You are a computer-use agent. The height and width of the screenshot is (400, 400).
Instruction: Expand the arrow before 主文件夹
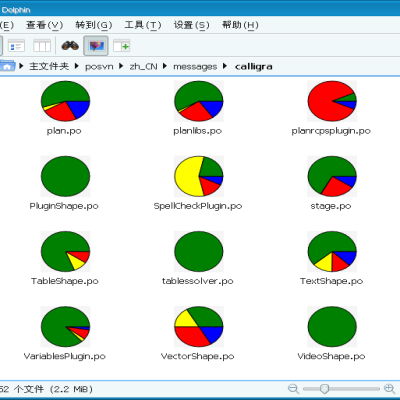point(21,66)
